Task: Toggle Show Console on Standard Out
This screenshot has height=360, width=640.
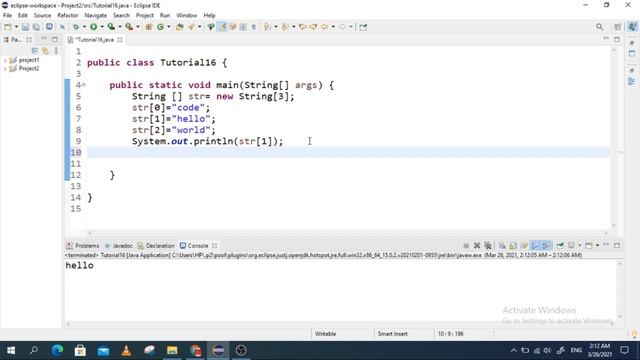Action: (x=535, y=245)
